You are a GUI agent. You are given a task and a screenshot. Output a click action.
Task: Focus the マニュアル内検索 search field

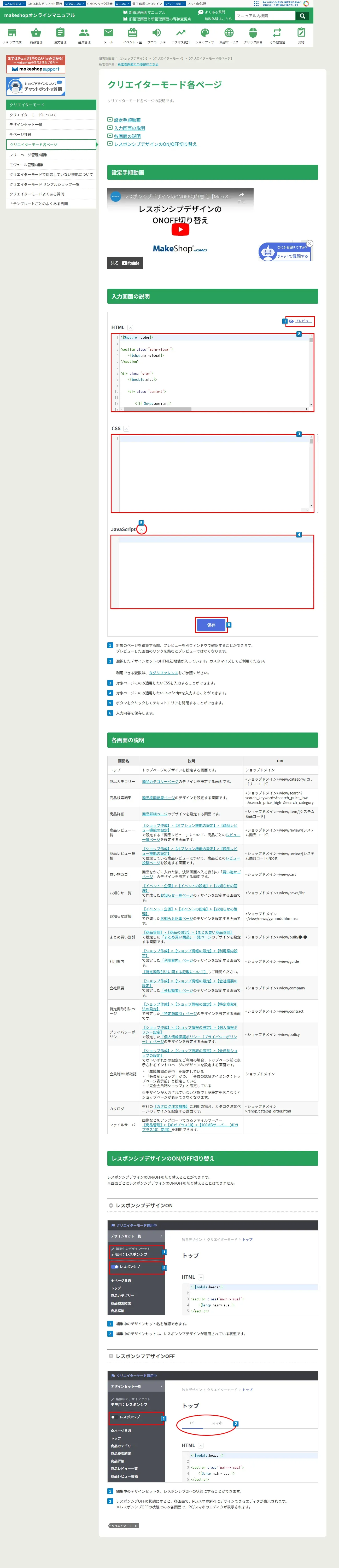point(265,16)
